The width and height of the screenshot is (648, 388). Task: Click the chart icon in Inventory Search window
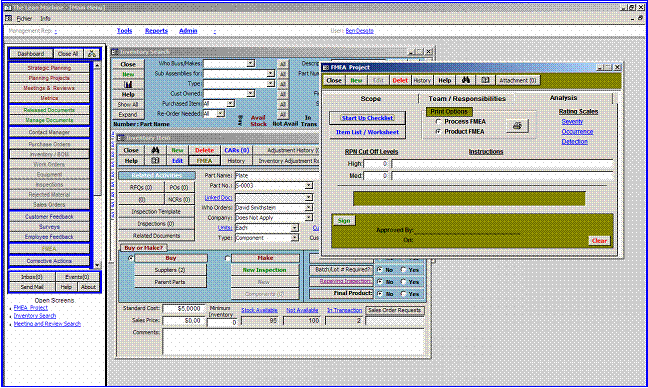coord(128,85)
